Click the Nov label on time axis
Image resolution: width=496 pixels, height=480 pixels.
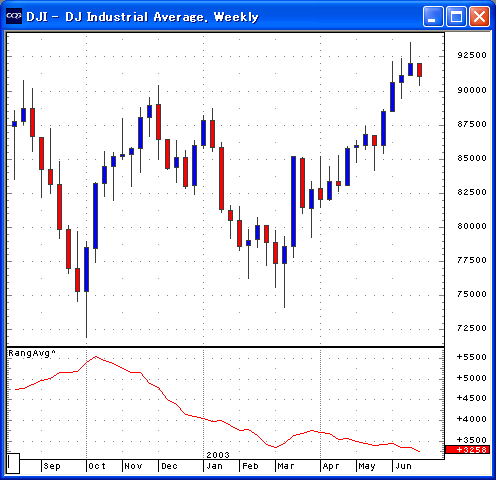click(133, 466)
